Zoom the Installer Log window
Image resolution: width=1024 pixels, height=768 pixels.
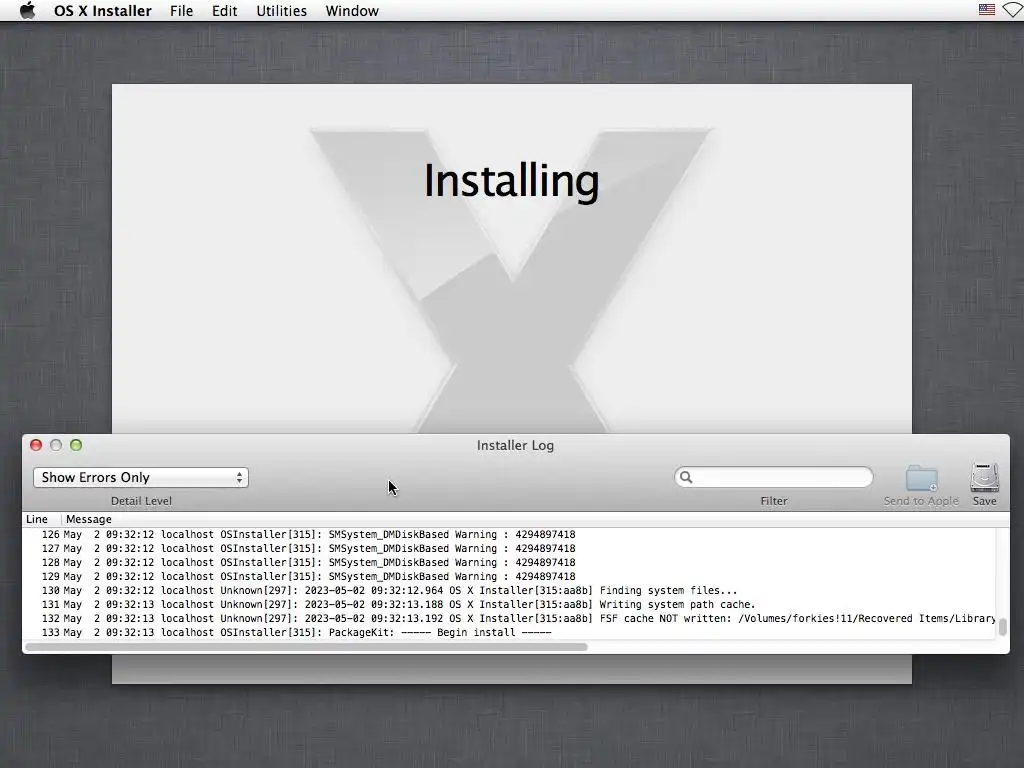[x=76, y=445]
